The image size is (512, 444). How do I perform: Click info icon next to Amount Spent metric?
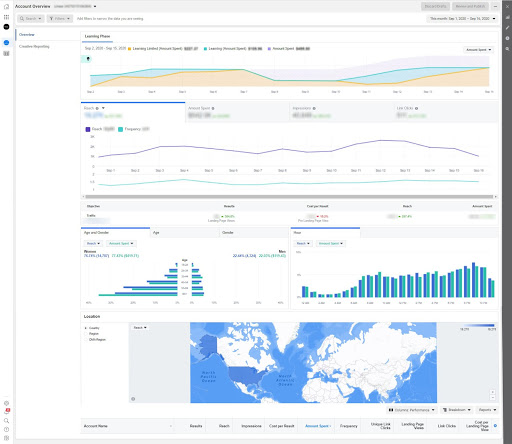tap(213, 108)
